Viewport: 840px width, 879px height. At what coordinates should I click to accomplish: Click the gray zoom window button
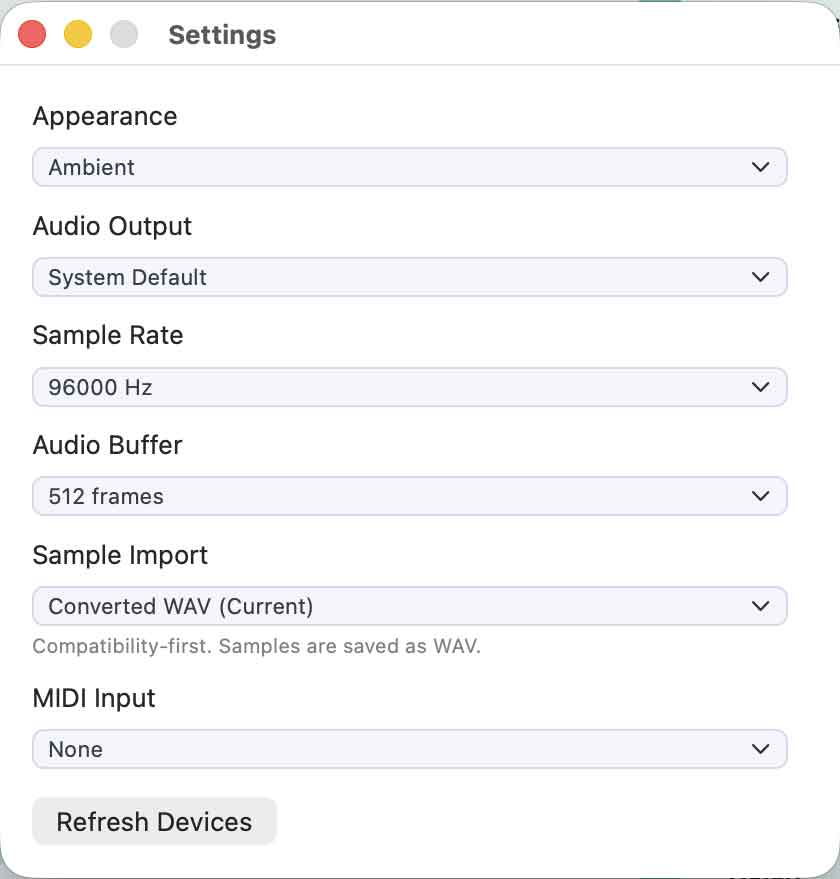click(x=124, y=35)
